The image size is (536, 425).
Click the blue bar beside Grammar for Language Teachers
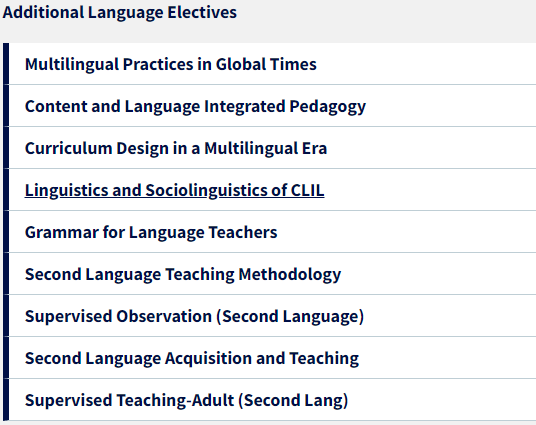pyautogui.click(x=6, y=232)
